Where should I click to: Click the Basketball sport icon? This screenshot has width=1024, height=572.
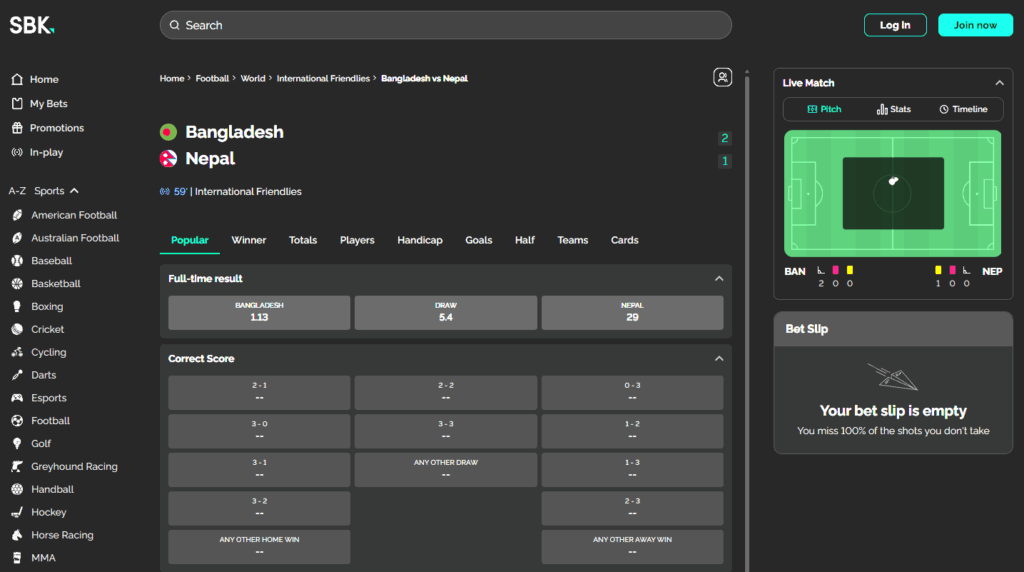pos(17,283)
